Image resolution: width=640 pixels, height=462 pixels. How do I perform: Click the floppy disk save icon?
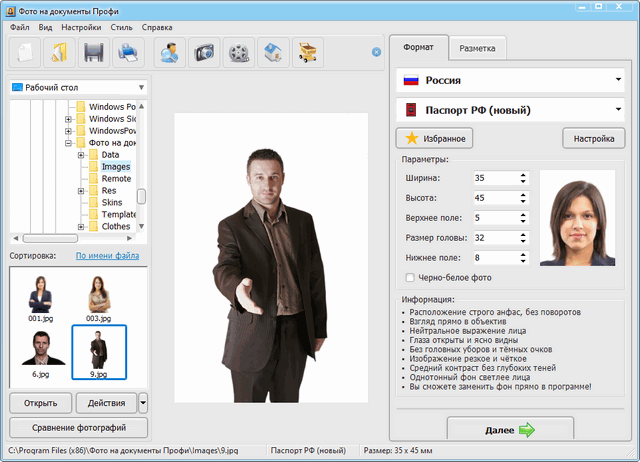click(93, 52)
